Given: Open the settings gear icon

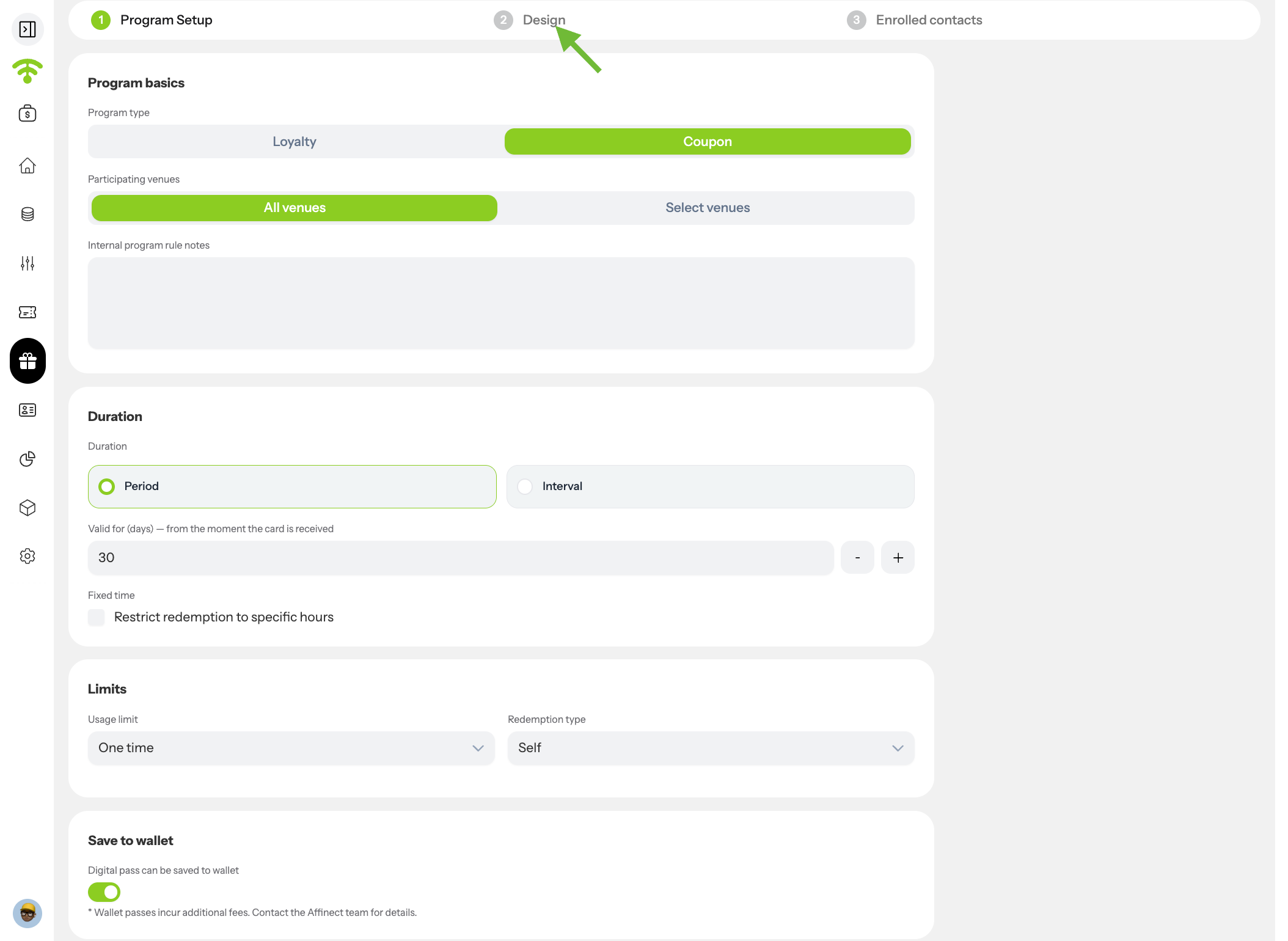Looking at the screenshot, I should [x=27, y=556].
